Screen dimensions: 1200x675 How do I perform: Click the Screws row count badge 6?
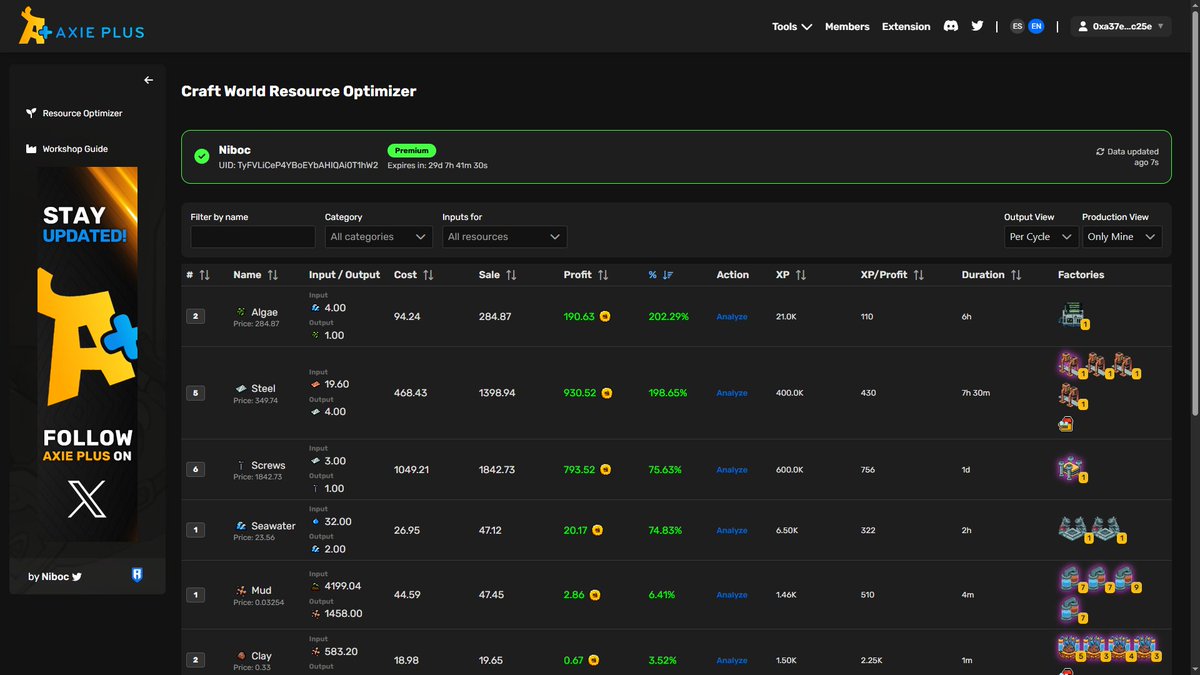click(195, 470)
